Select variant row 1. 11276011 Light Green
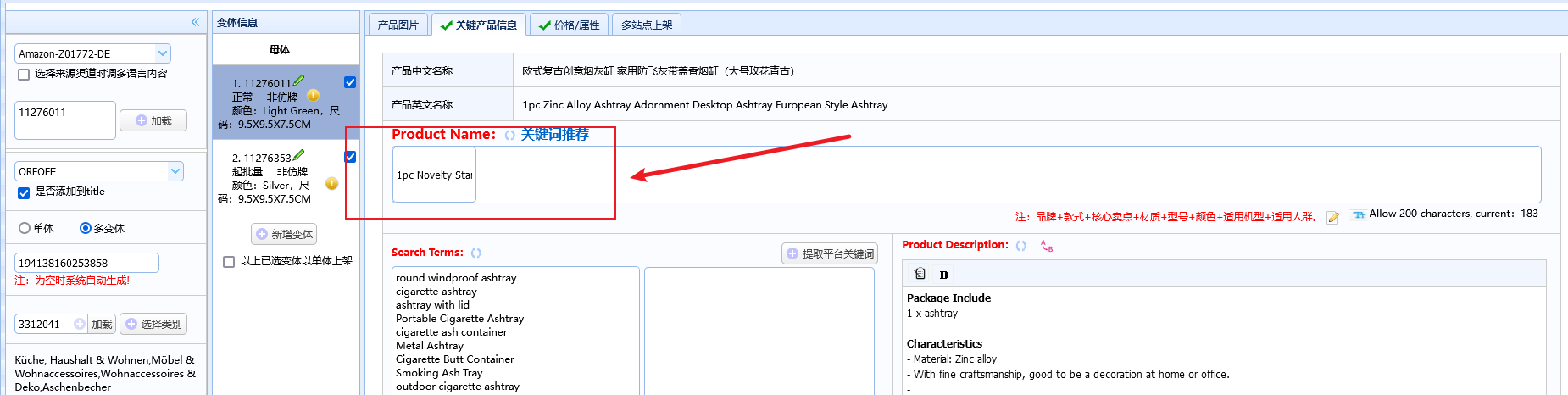Viewport: 1568px width, 395px height. coord(286,103)
